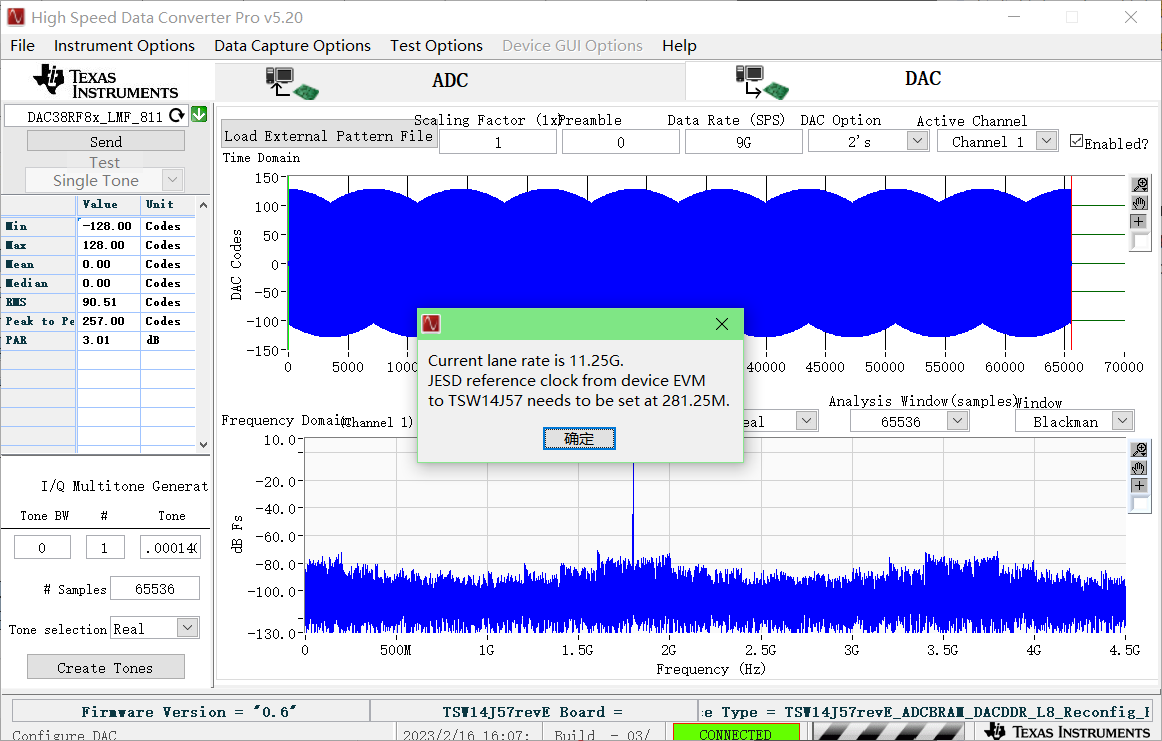Viewport: 1162px width, 741px height.
Task: Close the lane rate message dialog
Action: coord(722,324)
